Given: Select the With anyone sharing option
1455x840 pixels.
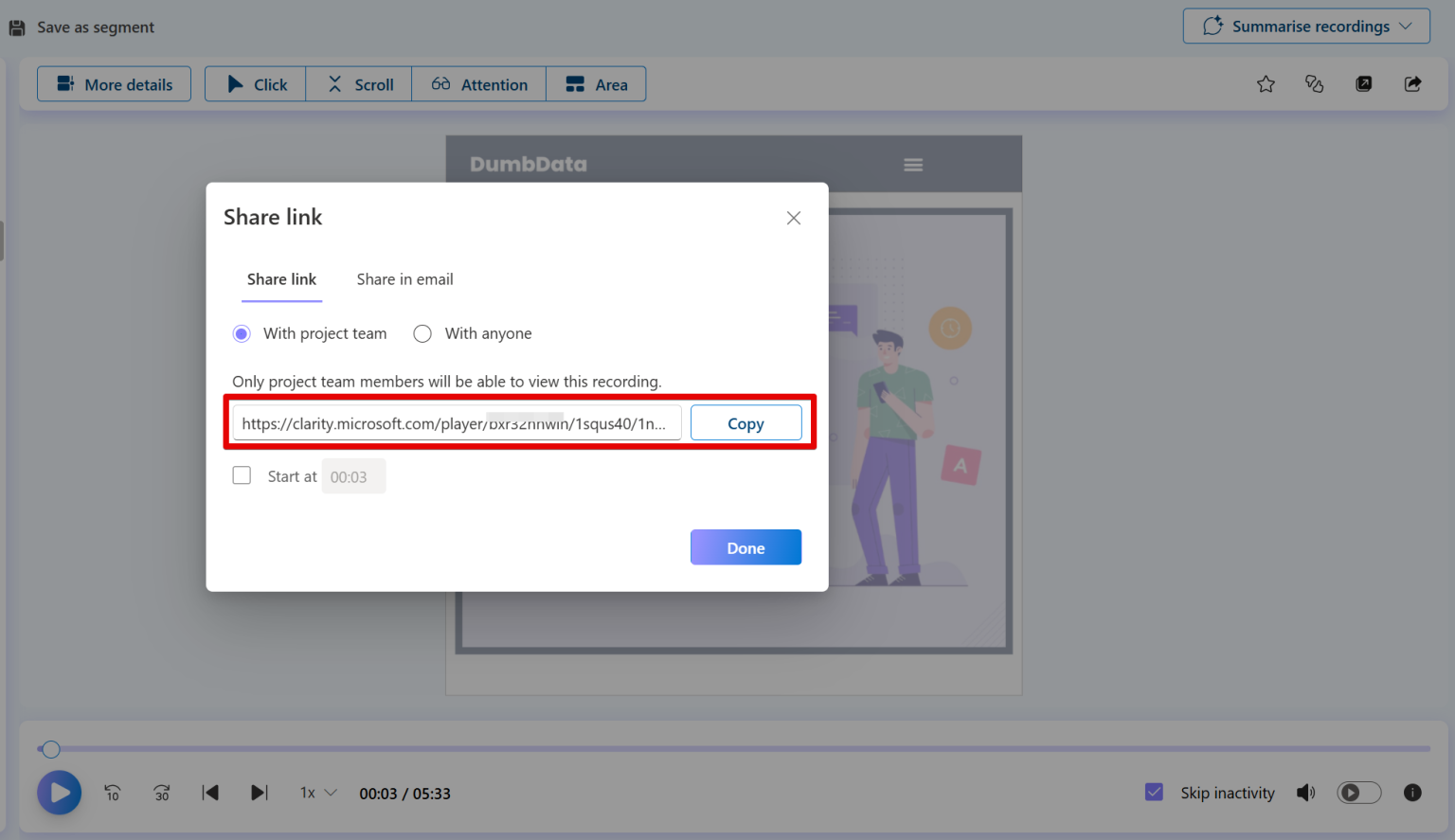Looking at the screenshot, I should coord(422,333).
